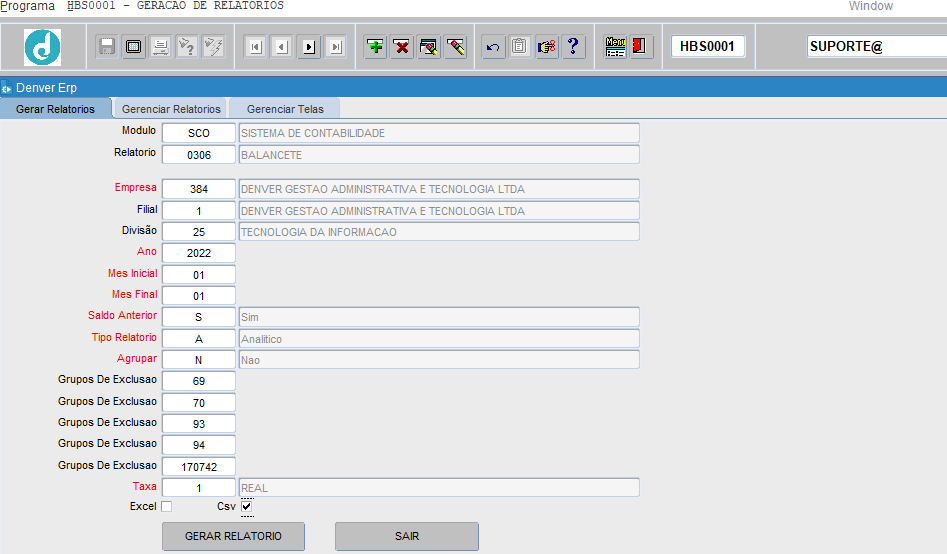This screenshot has height=554, width=947.
Task: Click Grupos De Exclusao field with 69
Action: pyautogui.click(x=199, y=381)
